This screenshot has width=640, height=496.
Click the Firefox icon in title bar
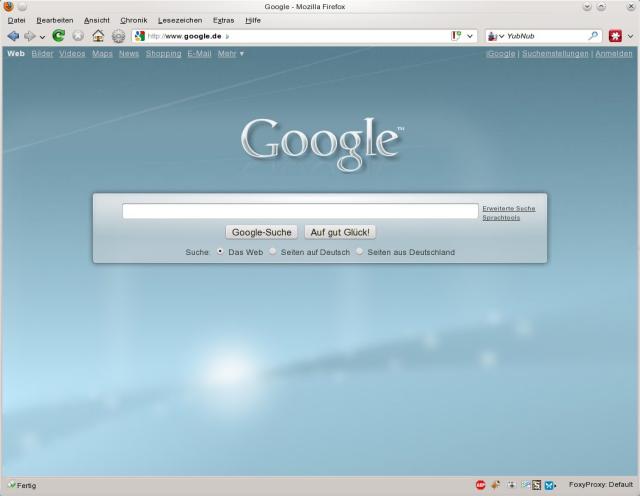point(8,6)
